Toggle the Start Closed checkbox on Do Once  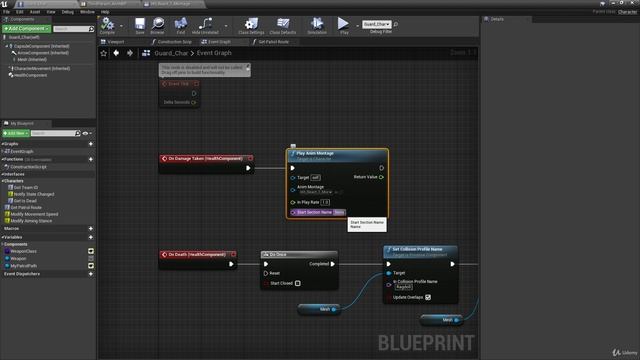pos(298,283)
